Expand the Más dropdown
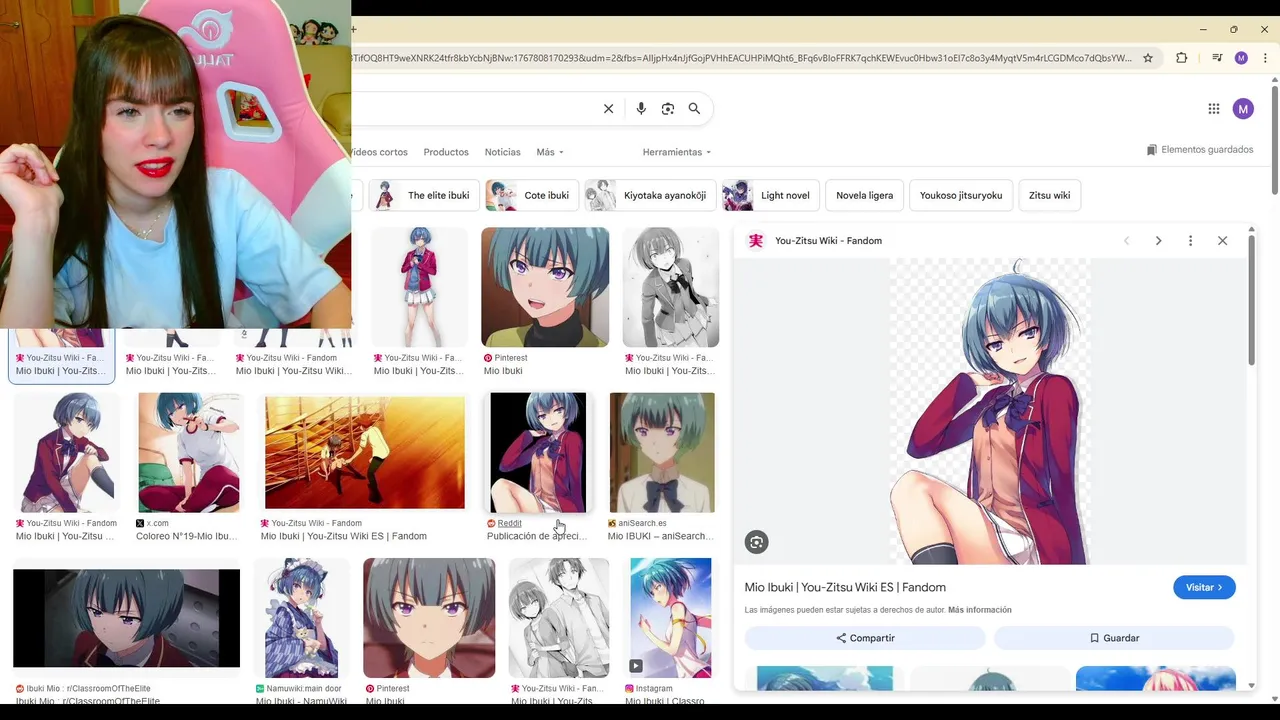Viewport: 1280px width, 720px height. tap(550, 152)
